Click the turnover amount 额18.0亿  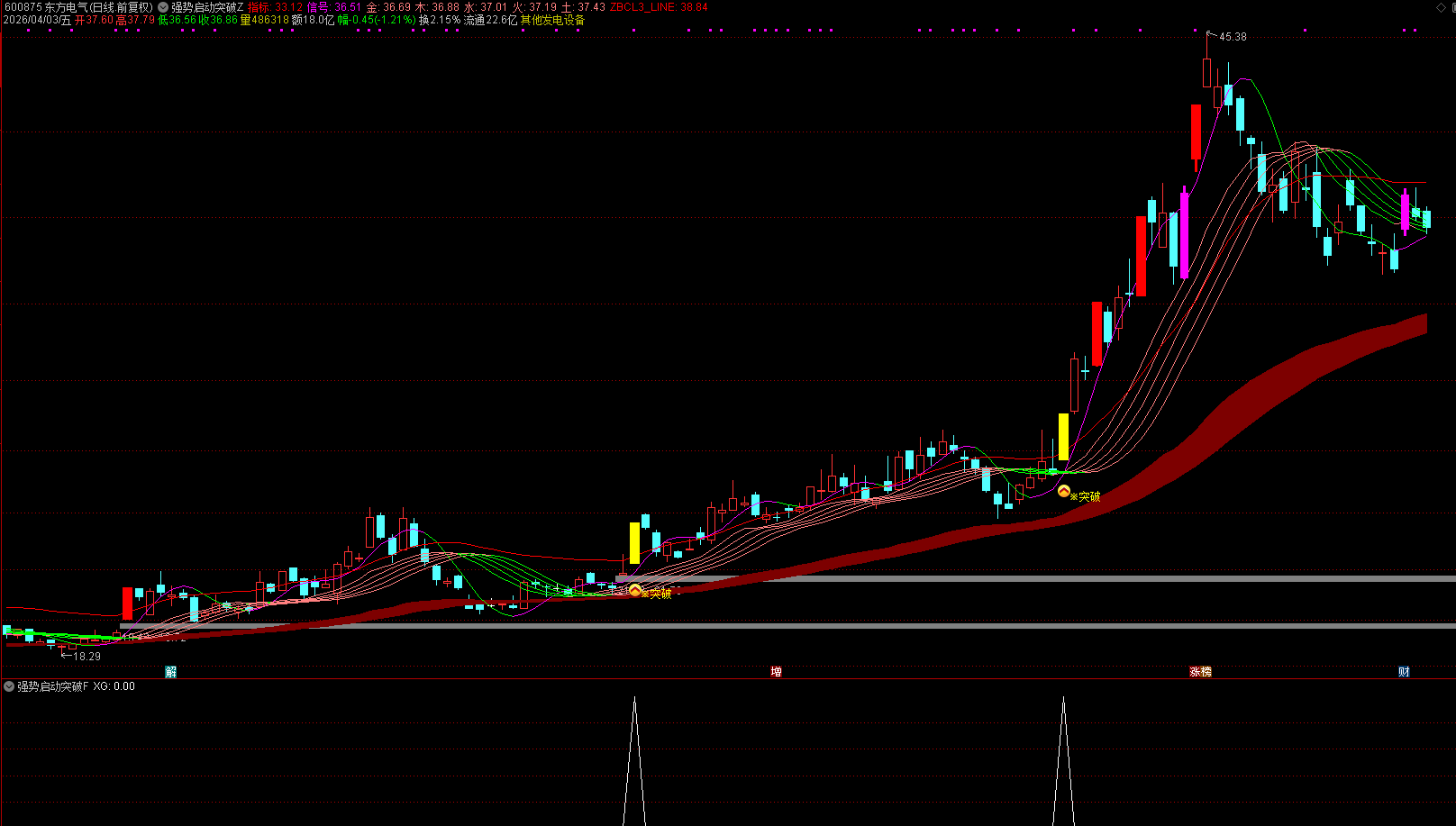click(x=313, y=20)
